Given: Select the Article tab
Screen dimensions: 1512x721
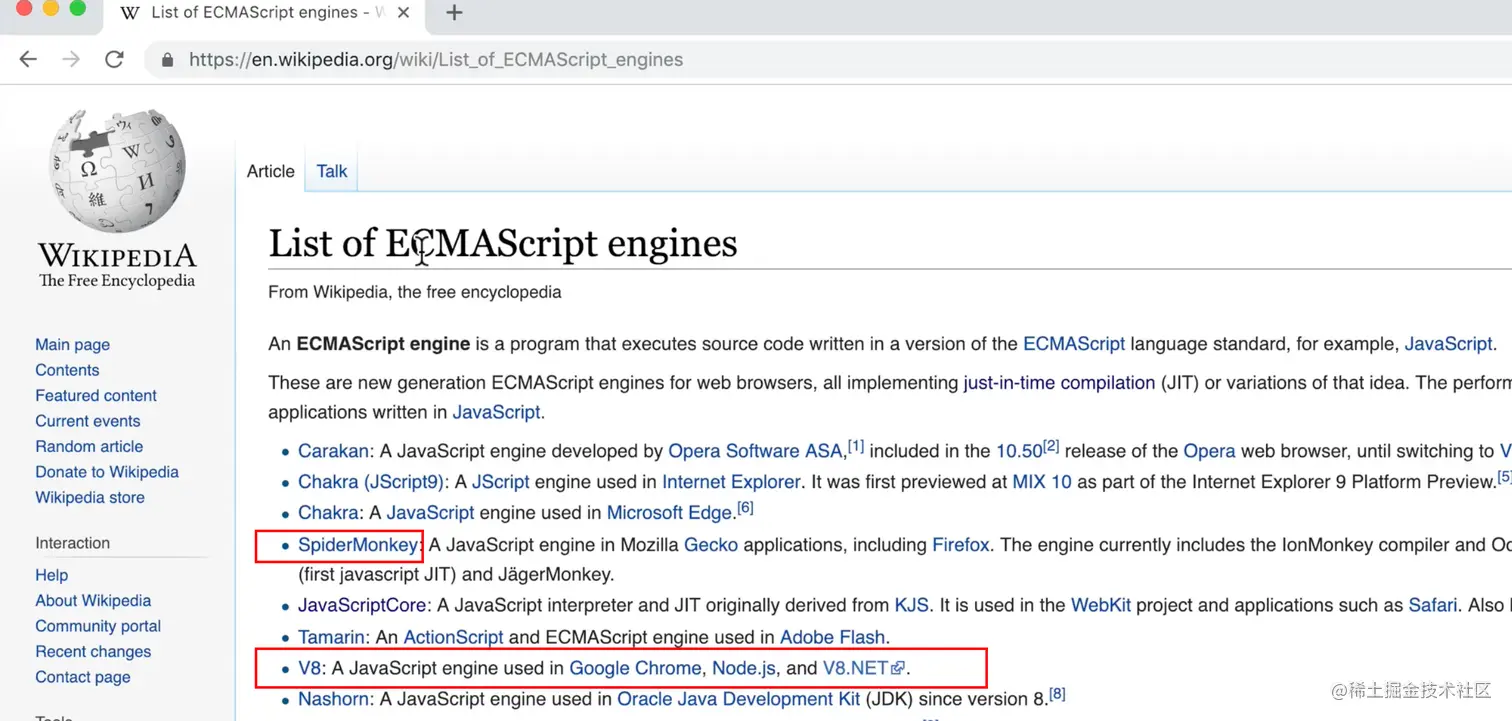Looking at the screenshot, I should (271, 171).
